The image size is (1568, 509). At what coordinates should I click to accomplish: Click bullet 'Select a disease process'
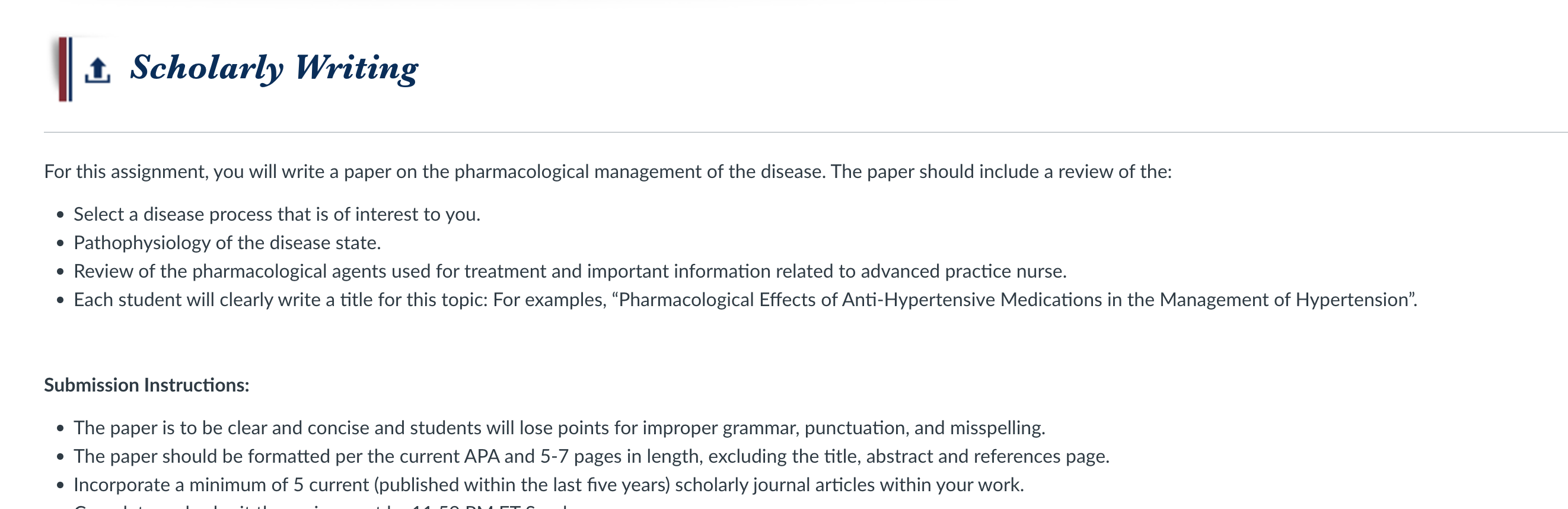(277, 214)
